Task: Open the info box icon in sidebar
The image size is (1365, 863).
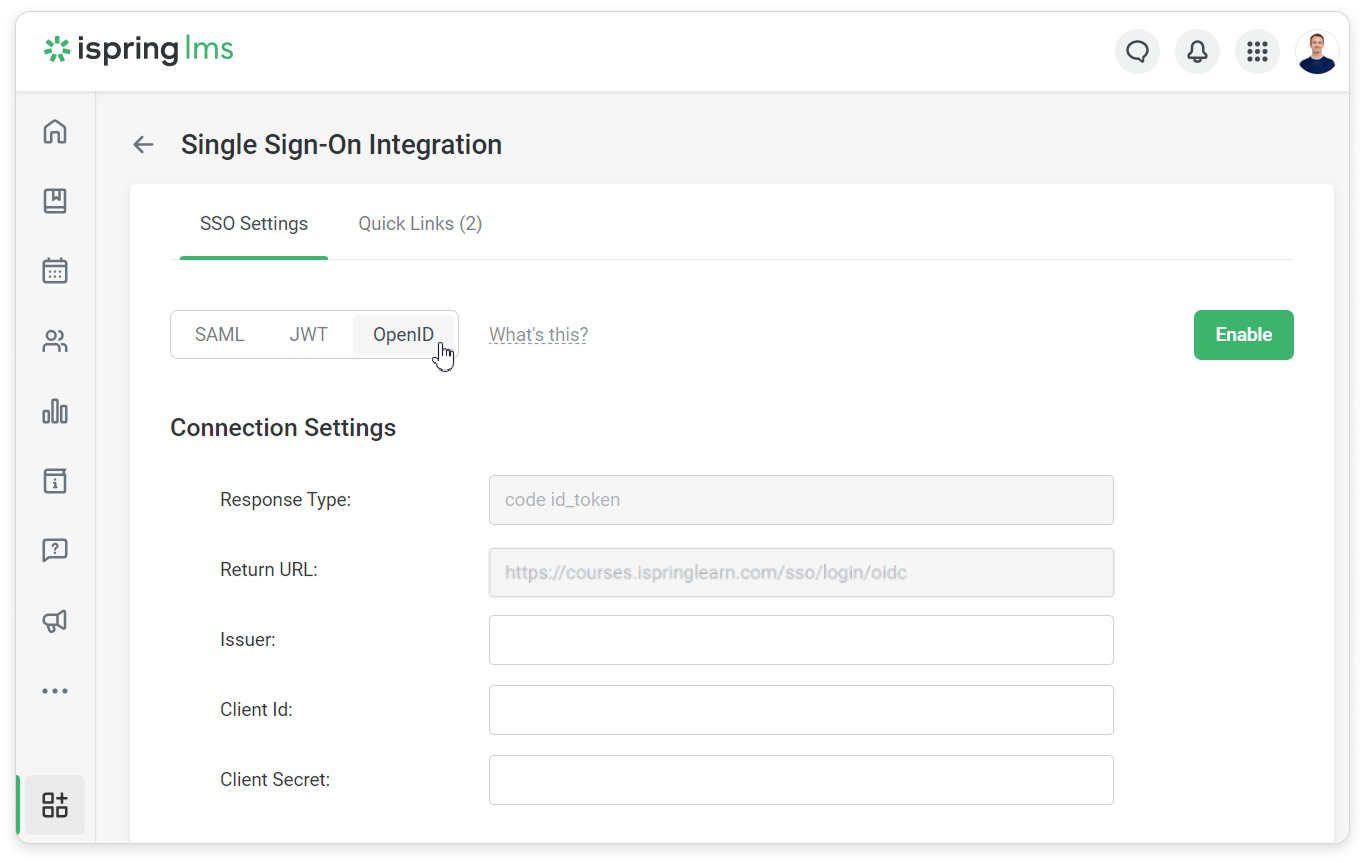Action: coord(55,481)
